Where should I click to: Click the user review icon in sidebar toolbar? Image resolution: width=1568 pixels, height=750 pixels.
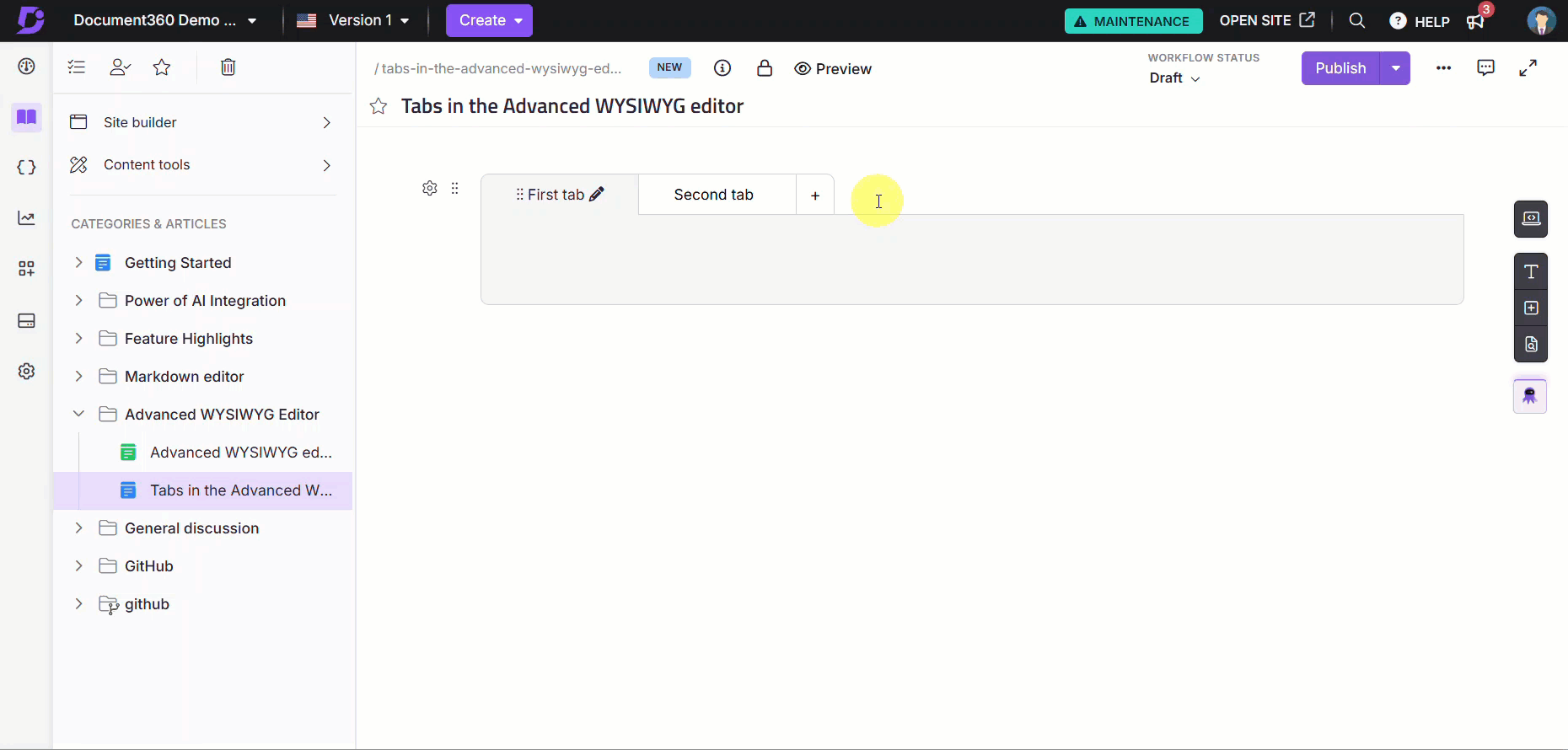(x=121, y=67)
